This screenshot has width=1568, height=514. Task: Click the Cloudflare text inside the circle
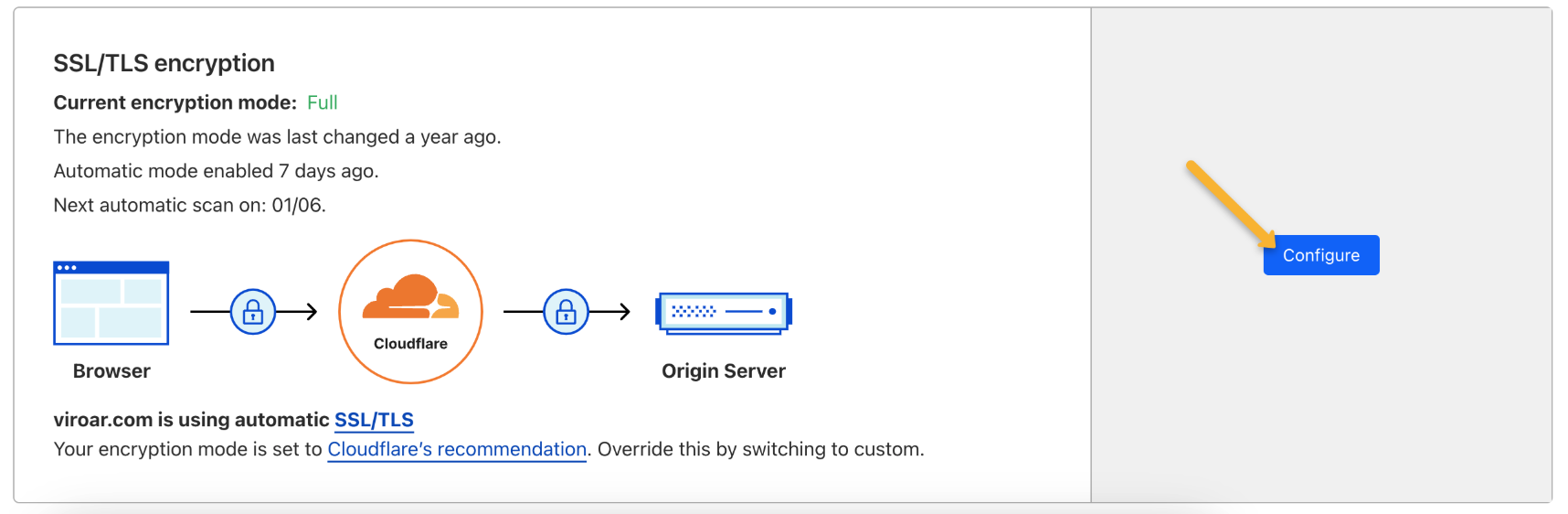[410, 344]
